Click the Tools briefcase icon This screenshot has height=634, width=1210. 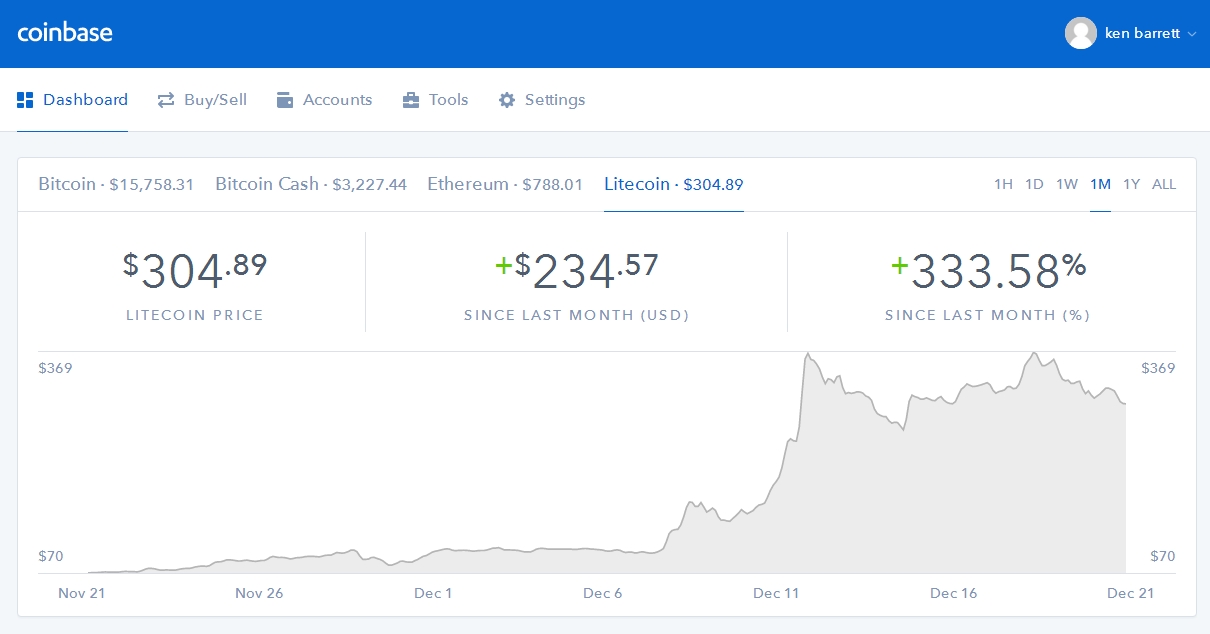tap(411, 100)
